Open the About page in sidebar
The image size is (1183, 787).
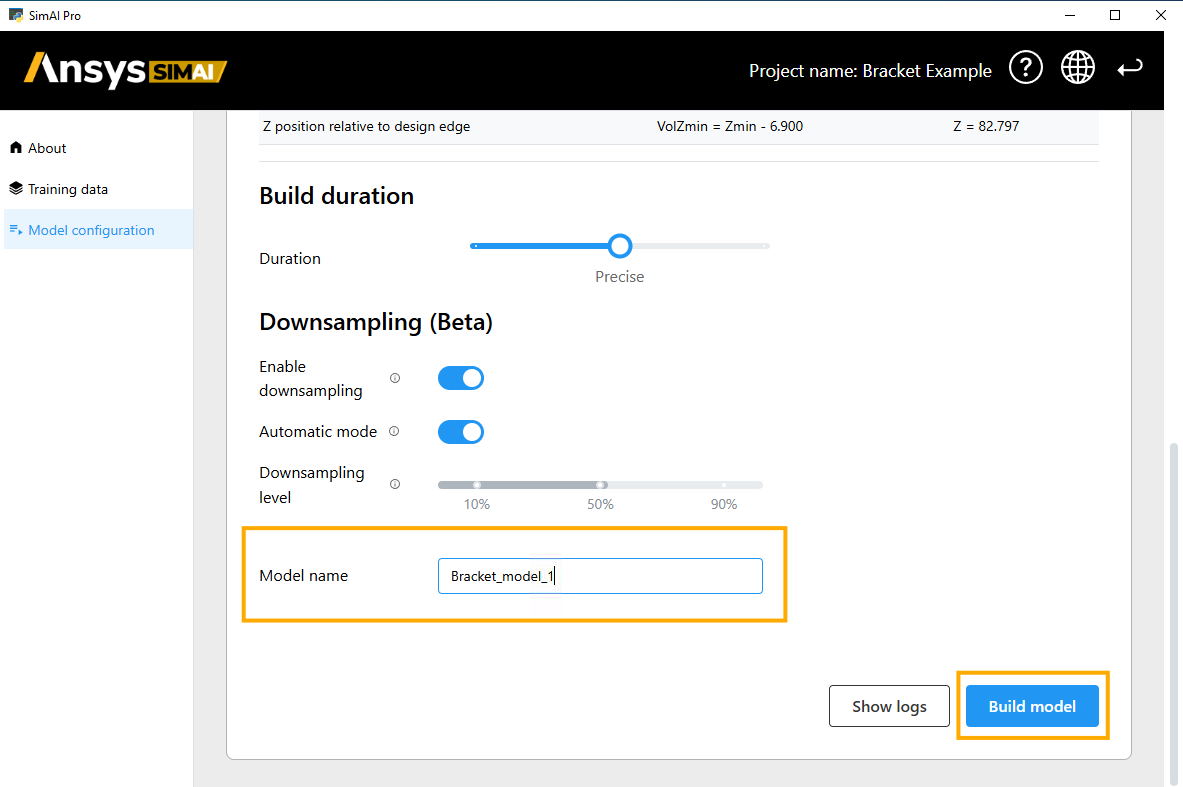[x=47, y=148]
